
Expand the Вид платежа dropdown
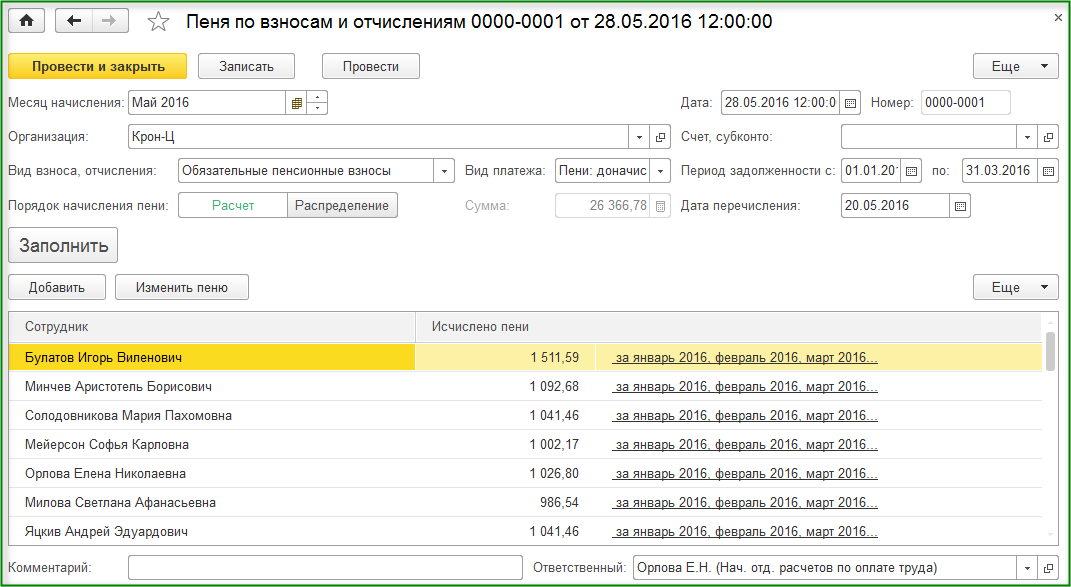point(660,171)
